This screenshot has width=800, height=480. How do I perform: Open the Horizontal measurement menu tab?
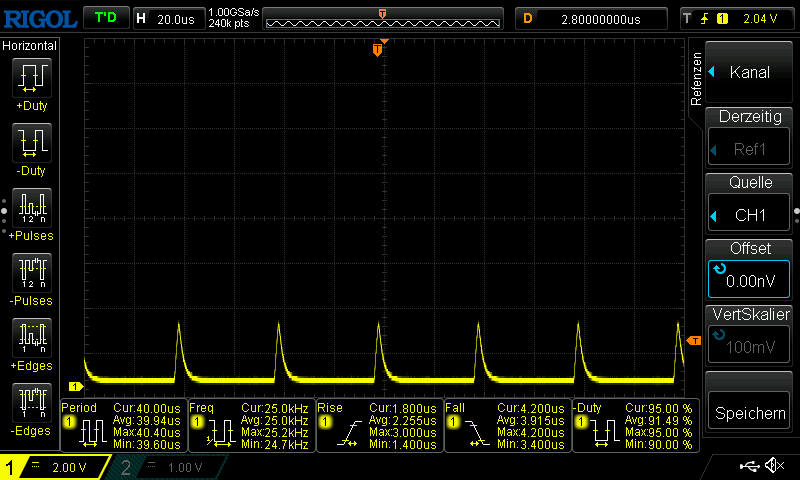(30, 46)
